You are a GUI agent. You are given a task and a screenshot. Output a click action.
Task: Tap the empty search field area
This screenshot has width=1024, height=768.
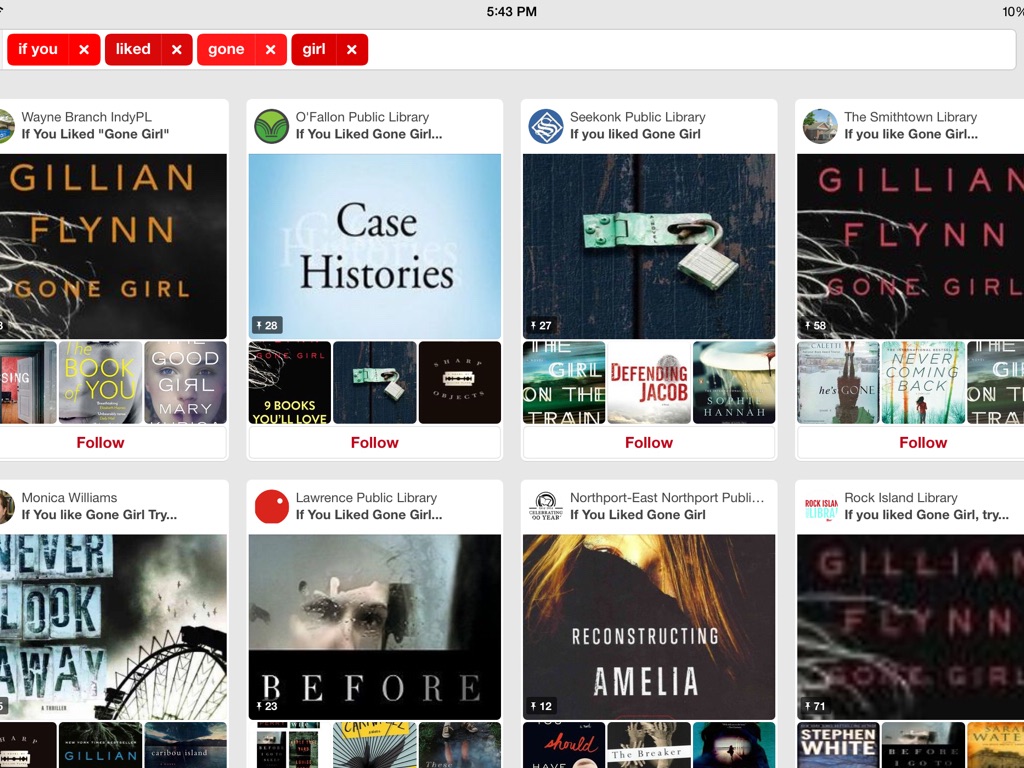690,50
